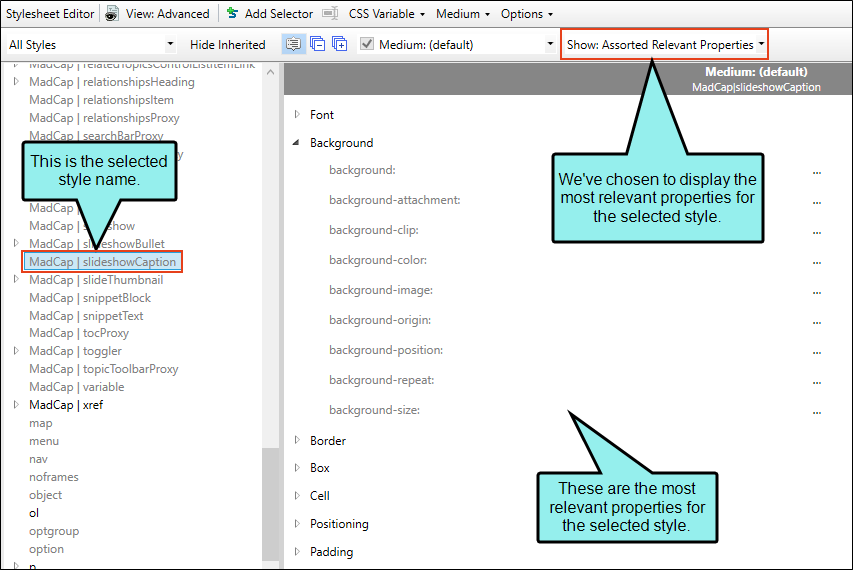Select the show set locally icon

tap(340, 44)
